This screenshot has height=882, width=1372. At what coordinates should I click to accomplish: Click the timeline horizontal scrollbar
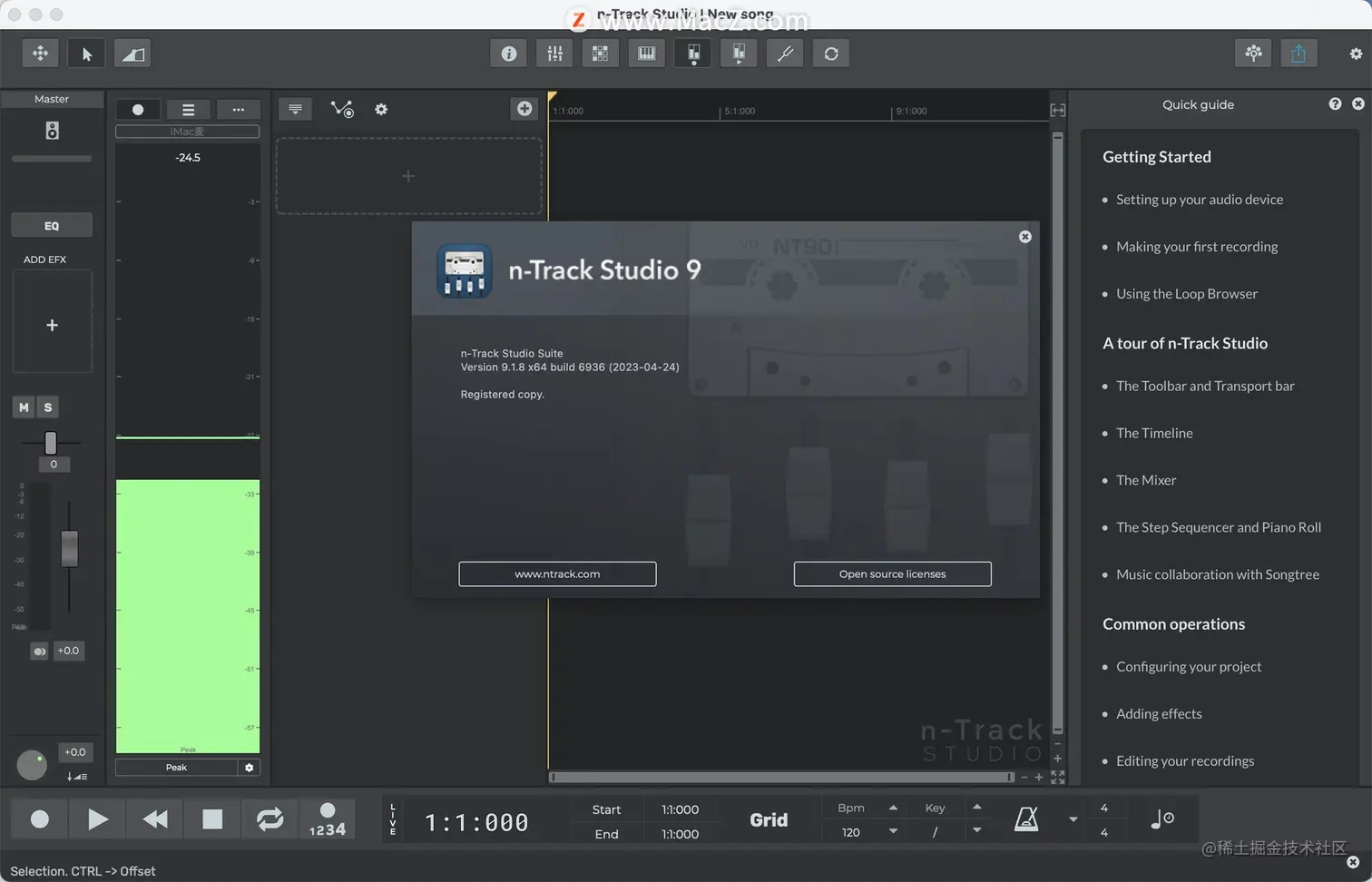pos(782,778)
